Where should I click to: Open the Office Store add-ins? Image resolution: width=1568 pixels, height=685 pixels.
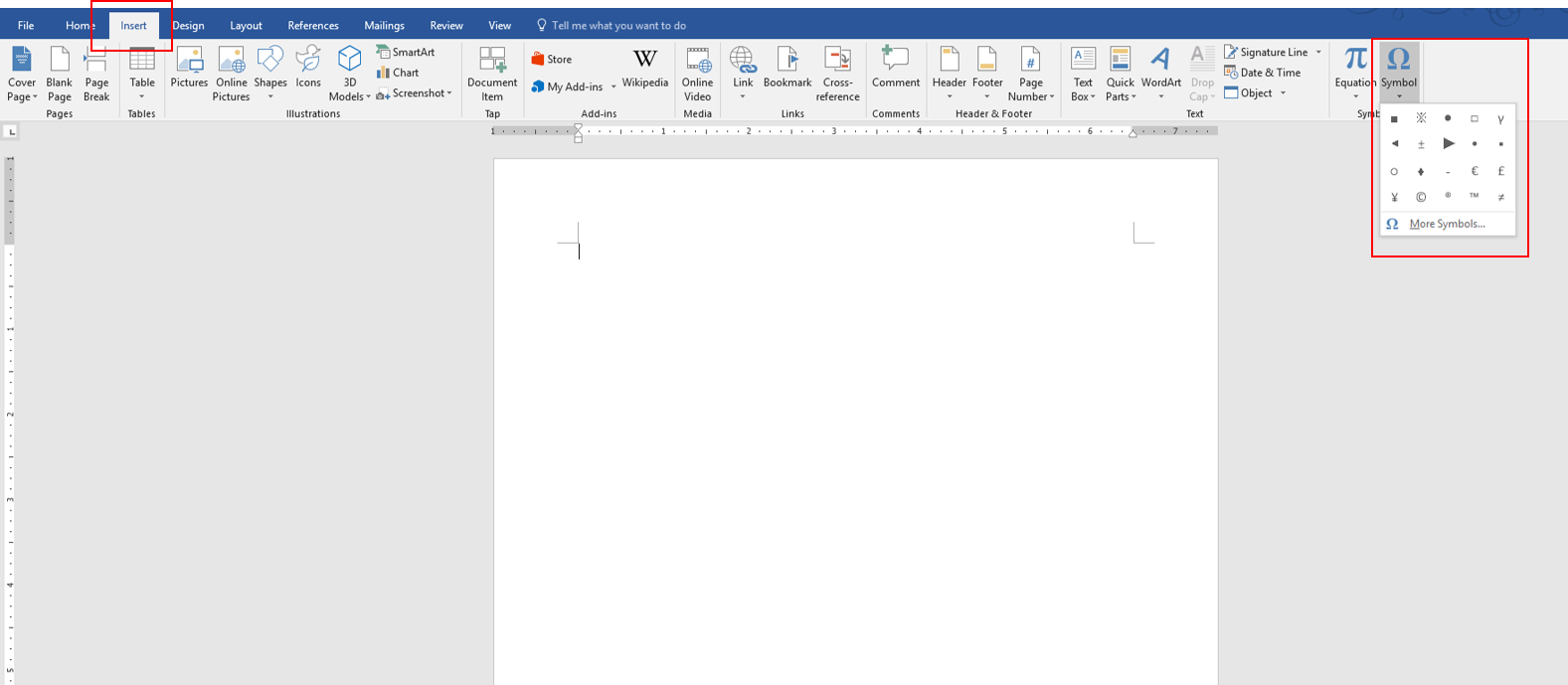552,60
